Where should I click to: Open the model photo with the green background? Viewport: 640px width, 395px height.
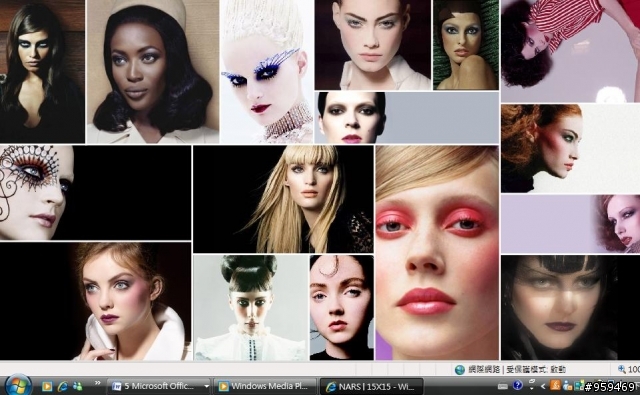coord(466,45)
